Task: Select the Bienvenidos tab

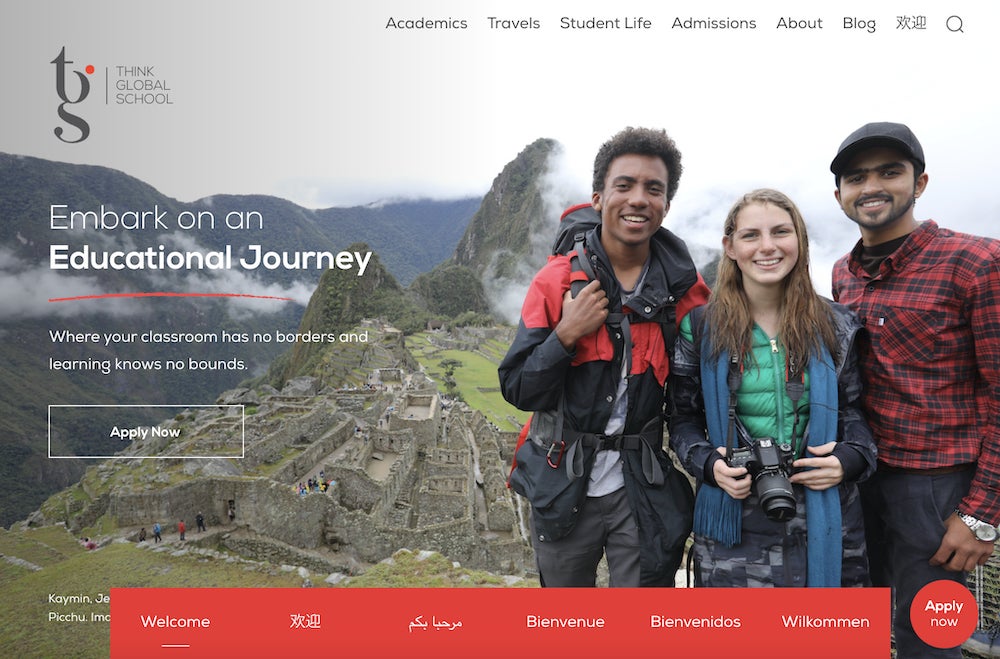Action: [x=695, y=622]
